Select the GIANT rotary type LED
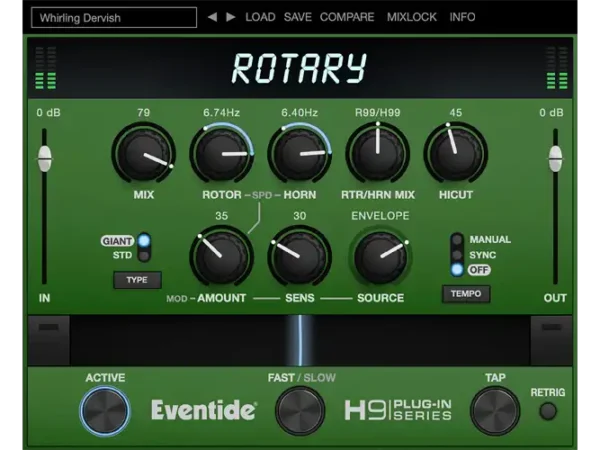Viewport: 600px width, 450px height. pyautogui.click(x=144, y=241)
